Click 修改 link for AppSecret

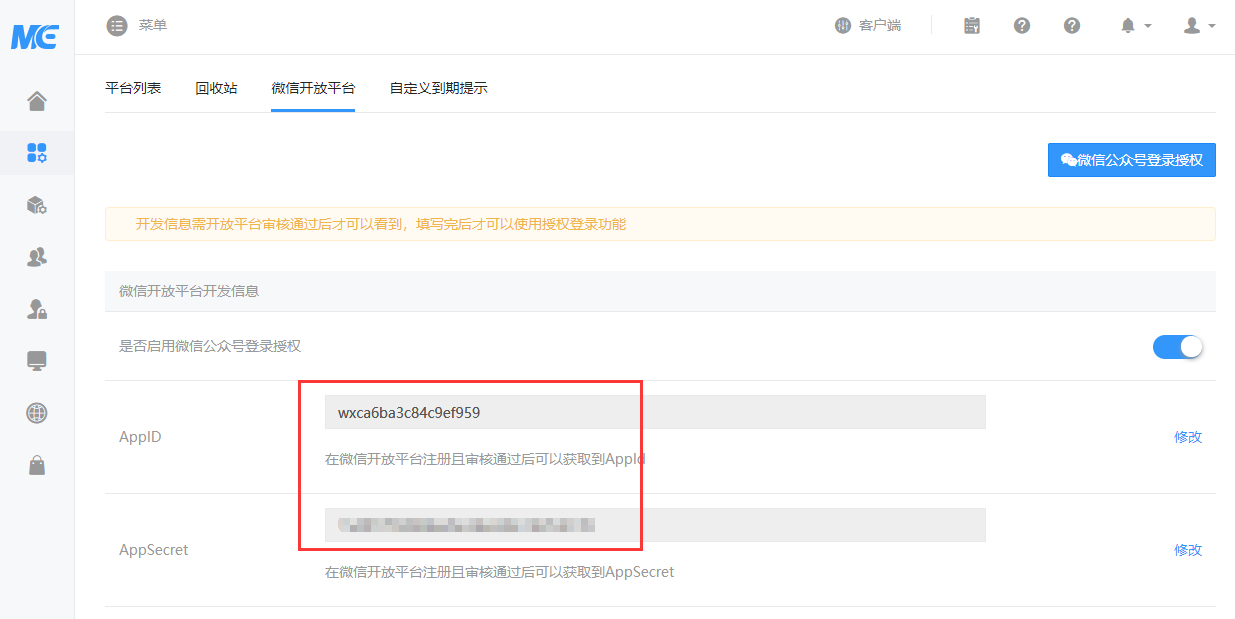point(1188,550)
